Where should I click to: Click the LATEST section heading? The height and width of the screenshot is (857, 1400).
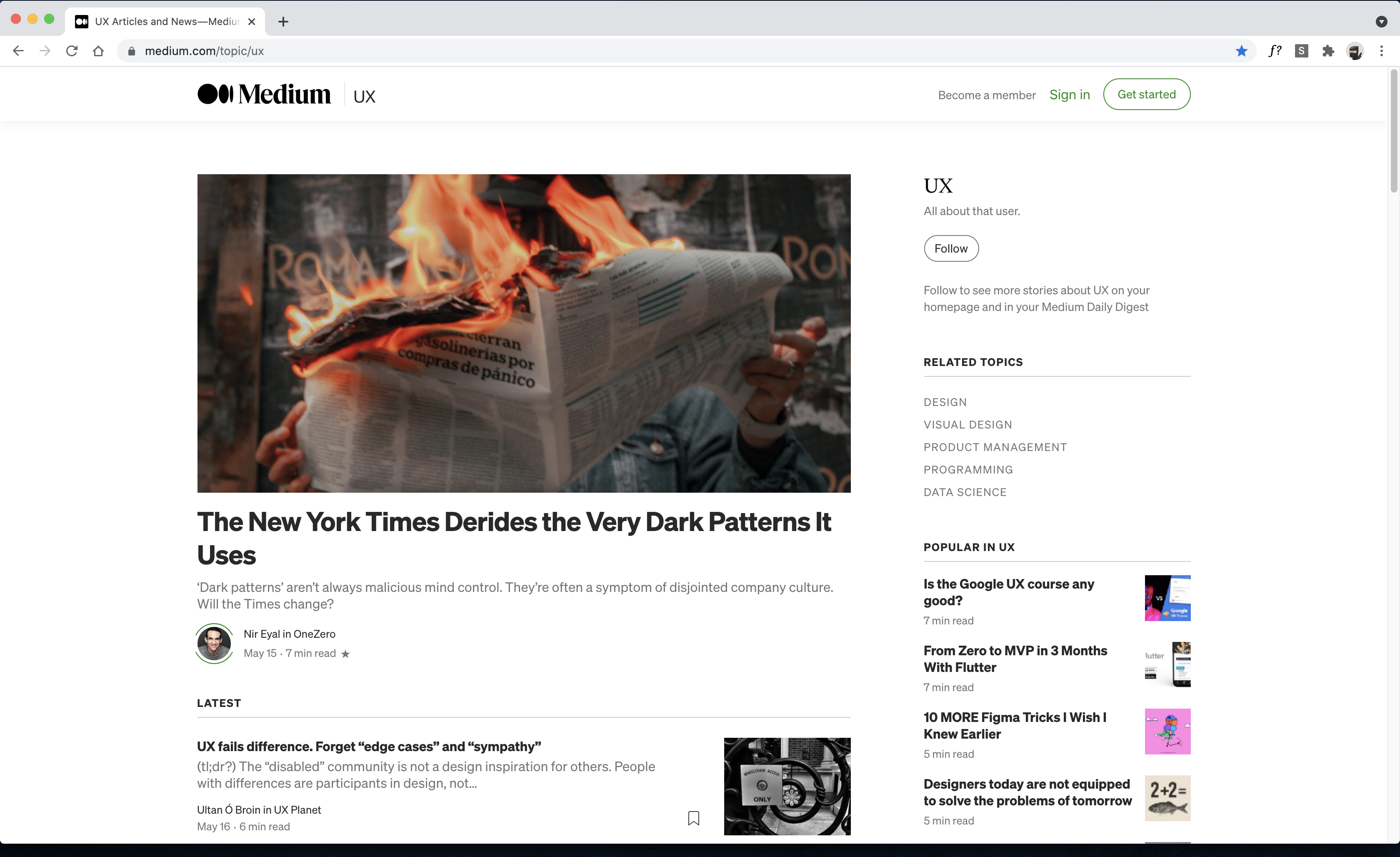pos(219,703)
